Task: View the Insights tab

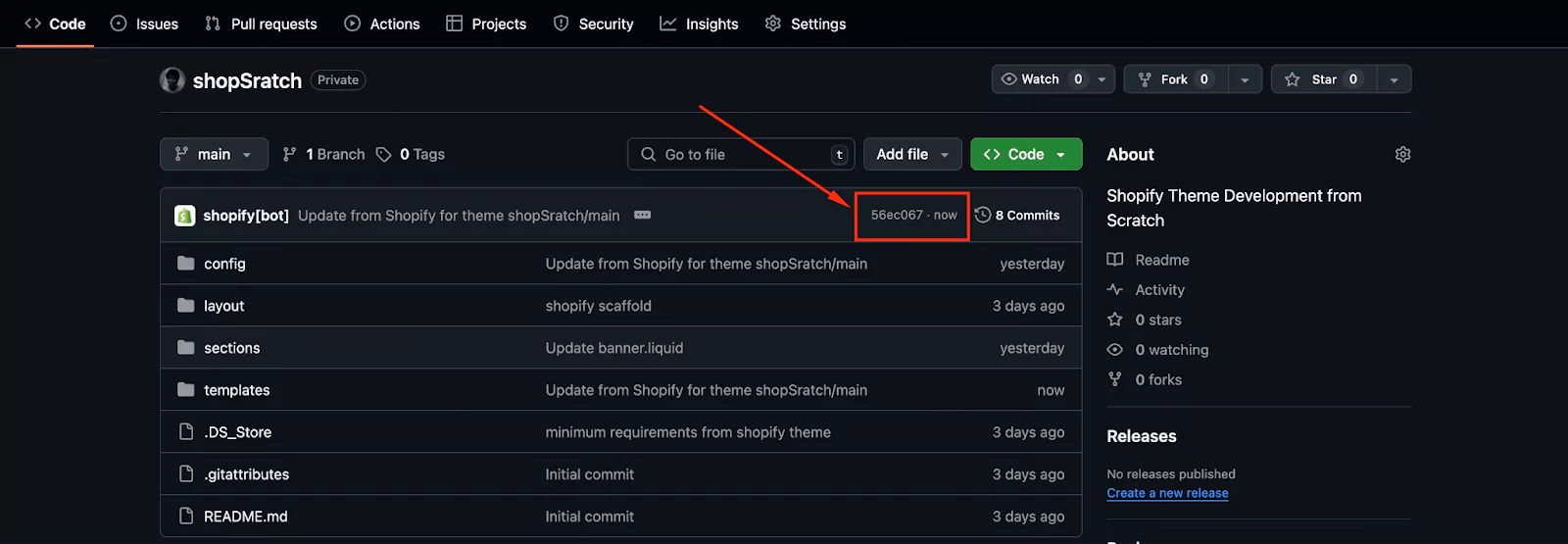Action: pyautogui.click(x=699, y=24)
